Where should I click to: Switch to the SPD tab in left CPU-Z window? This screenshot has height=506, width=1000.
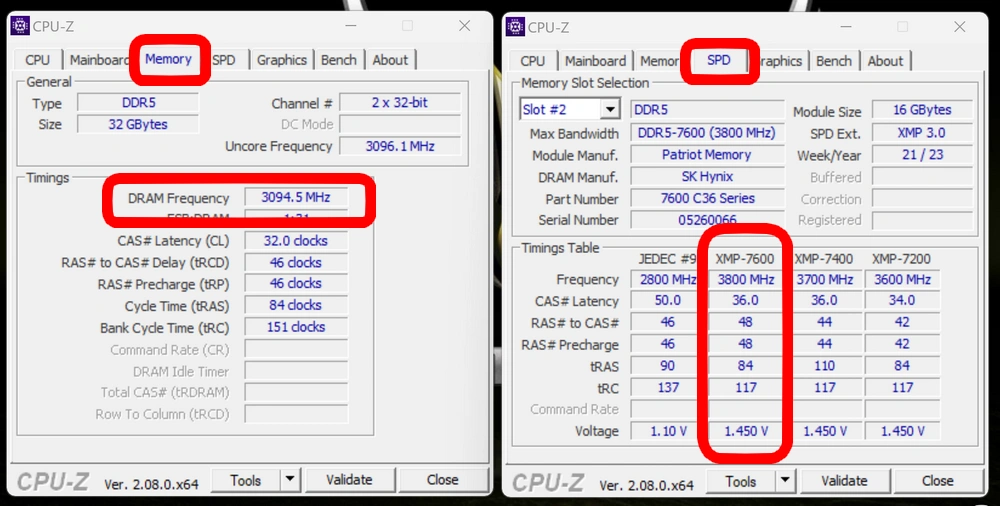tap(224, 60)
